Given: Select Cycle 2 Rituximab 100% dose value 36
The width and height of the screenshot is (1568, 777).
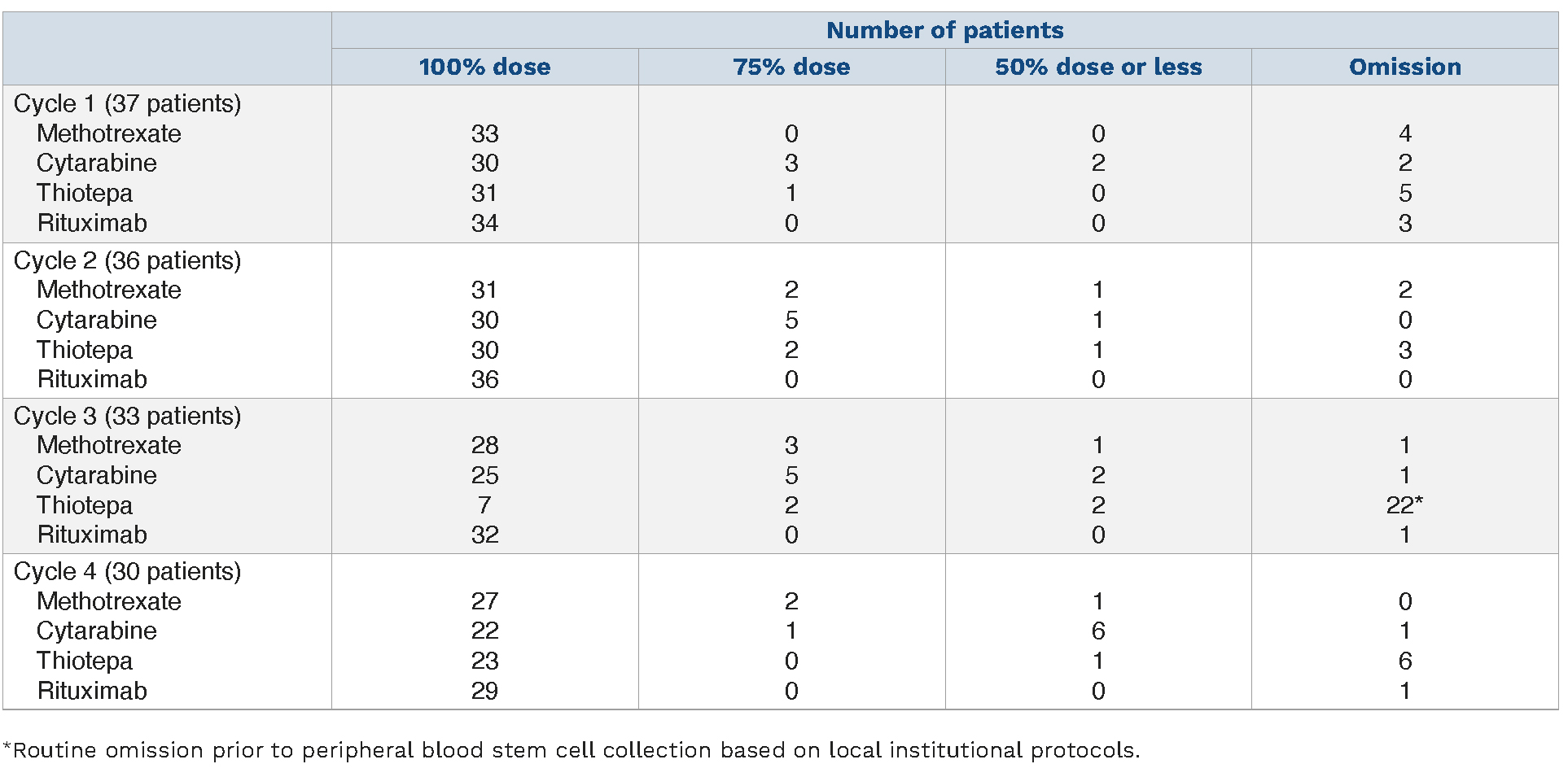Looking at the screenshot, I should [x=484, y=379].
